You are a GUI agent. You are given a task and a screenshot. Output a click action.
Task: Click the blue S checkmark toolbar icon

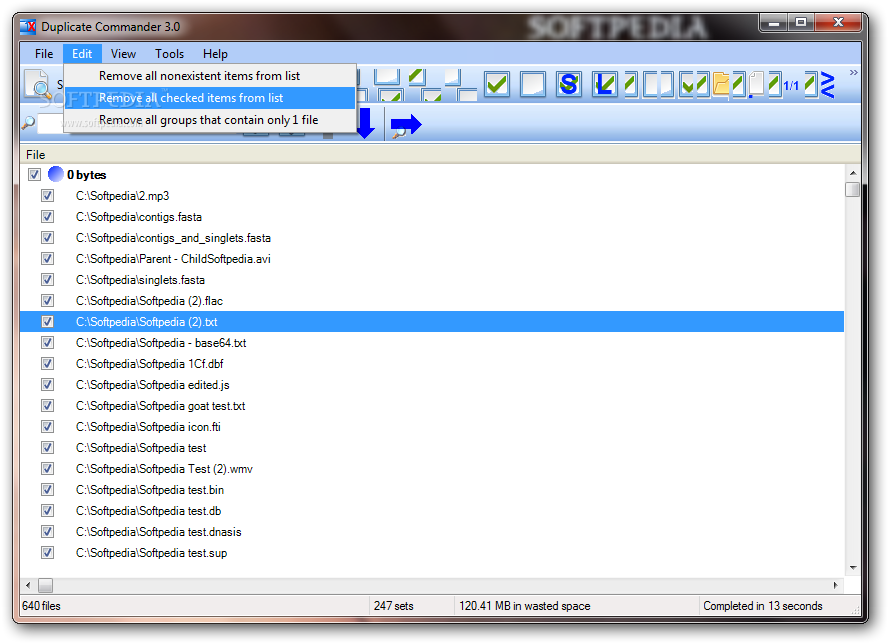click(x=569, y=84)
